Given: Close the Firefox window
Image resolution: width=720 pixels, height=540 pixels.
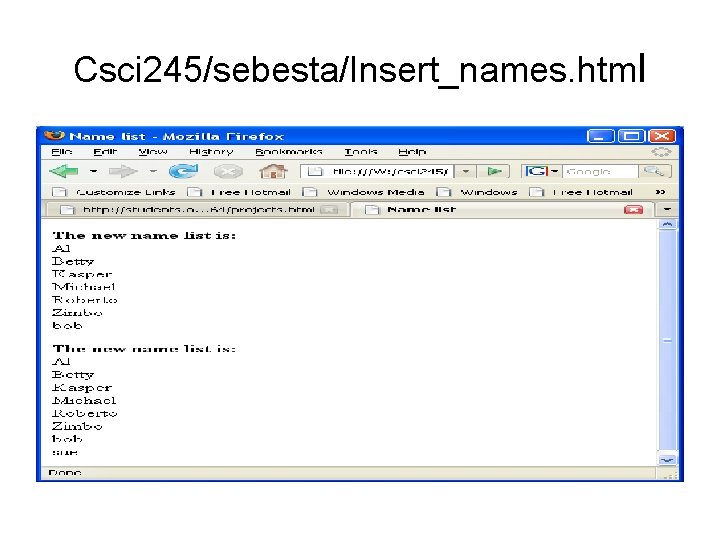Looking at the screenshot, I should coord(662,136).
